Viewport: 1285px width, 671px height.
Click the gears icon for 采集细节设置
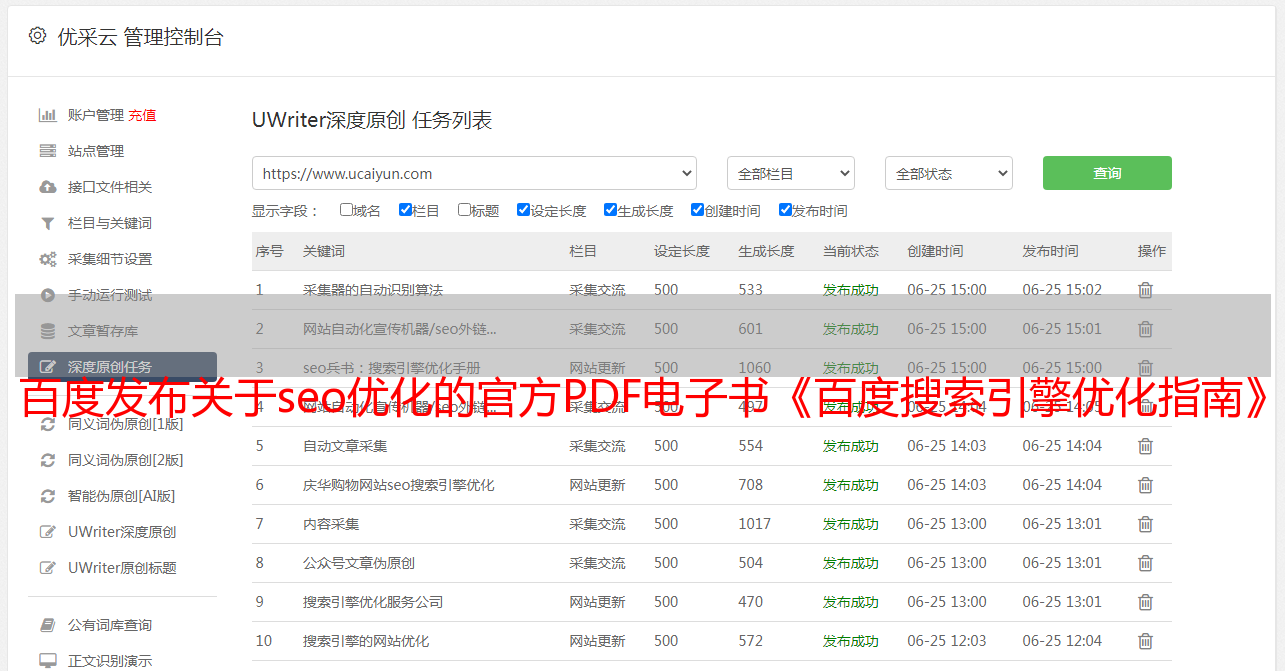47,259
